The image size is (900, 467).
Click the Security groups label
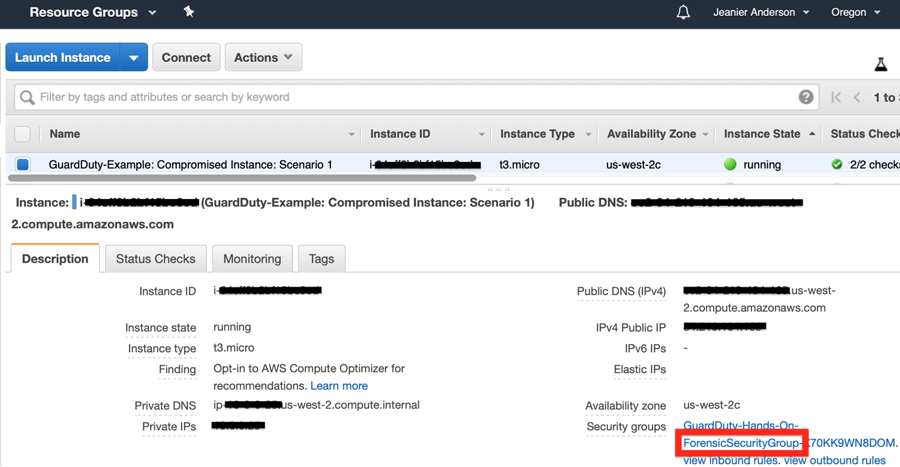(x=626, y=427)
